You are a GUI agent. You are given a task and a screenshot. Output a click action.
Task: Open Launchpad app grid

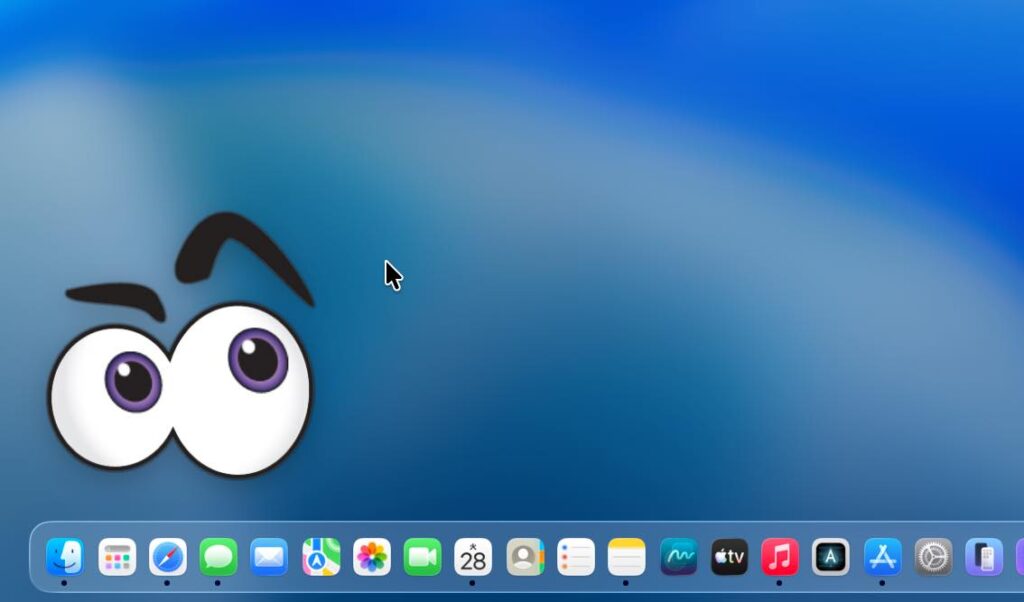117,557
